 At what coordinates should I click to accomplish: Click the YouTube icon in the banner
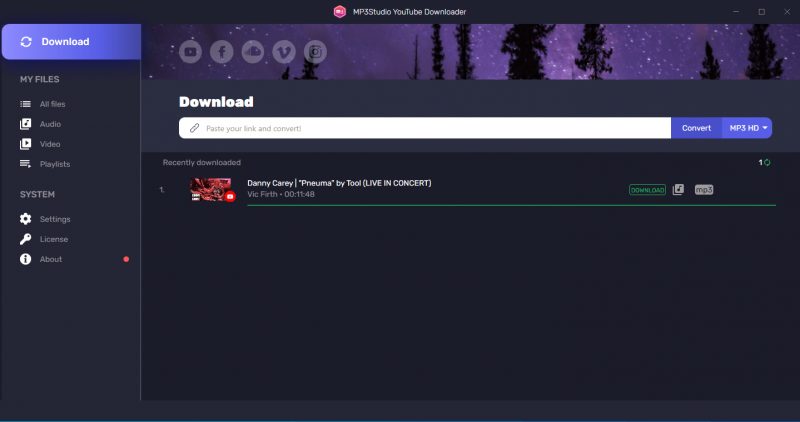click(x=190, y=51)
